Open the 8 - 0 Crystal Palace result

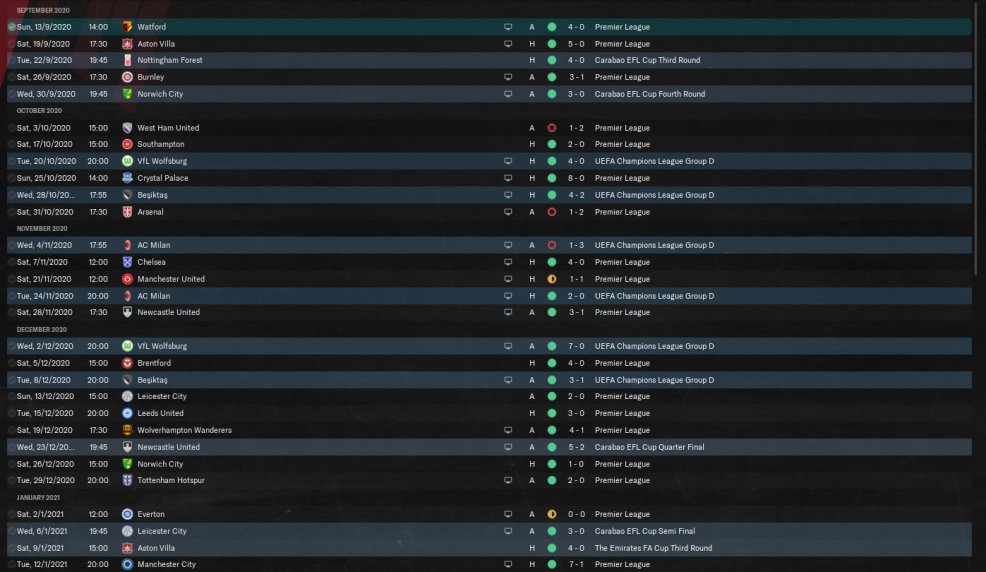tap(576, 178)
